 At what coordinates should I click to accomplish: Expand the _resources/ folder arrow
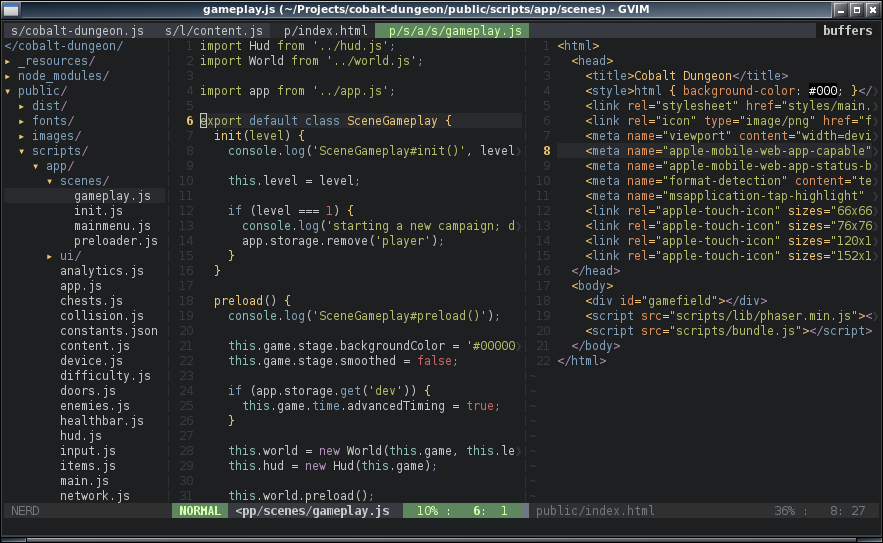(x=7, y=61)
